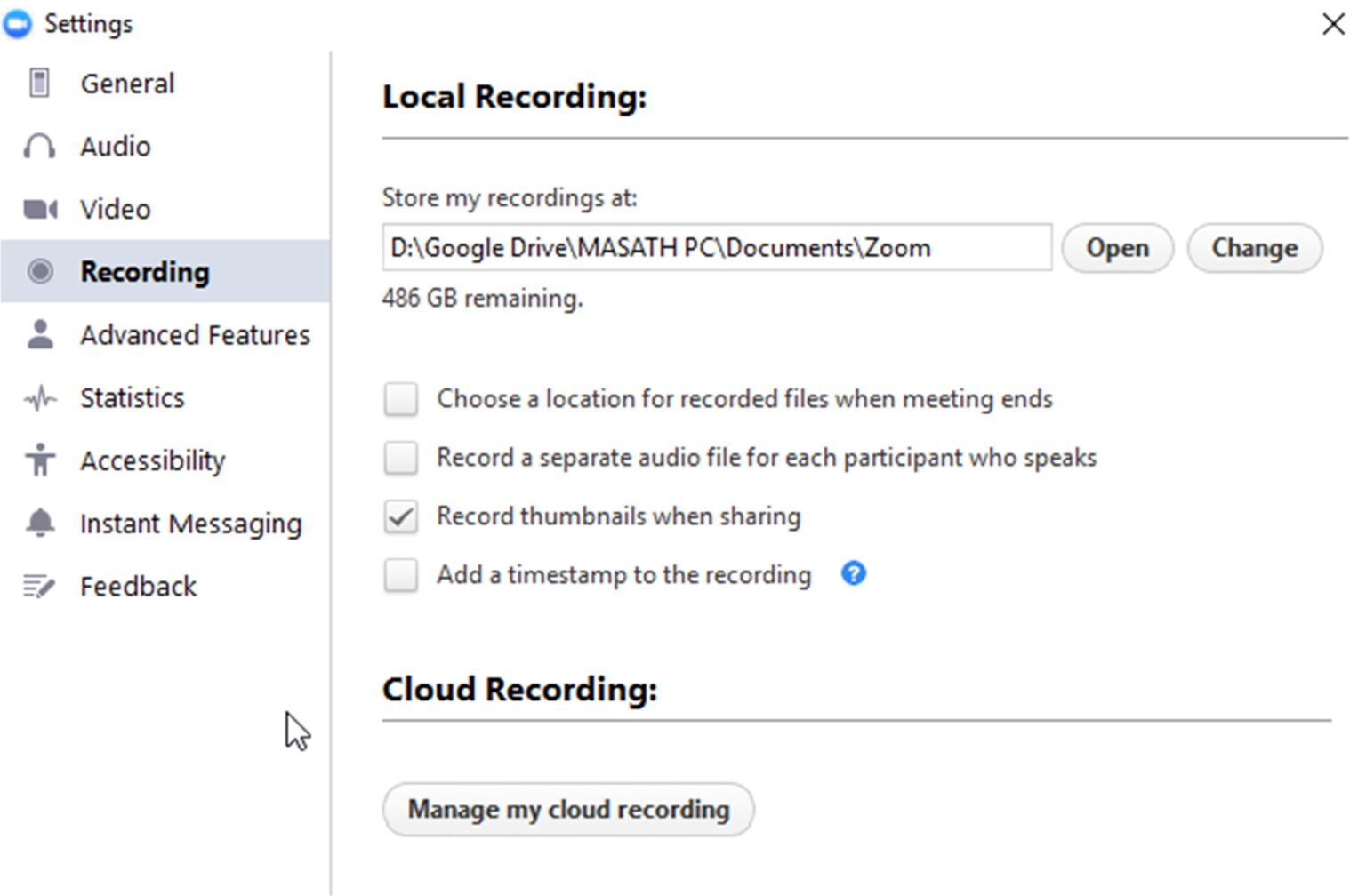The image size is (1366, 896).
Task: Click the Instant Messaging bell icon
Action: (x=37, y=523)
